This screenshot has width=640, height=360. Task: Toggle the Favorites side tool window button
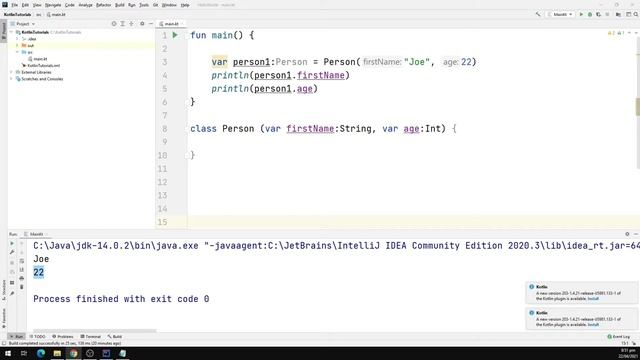[4, 318]
